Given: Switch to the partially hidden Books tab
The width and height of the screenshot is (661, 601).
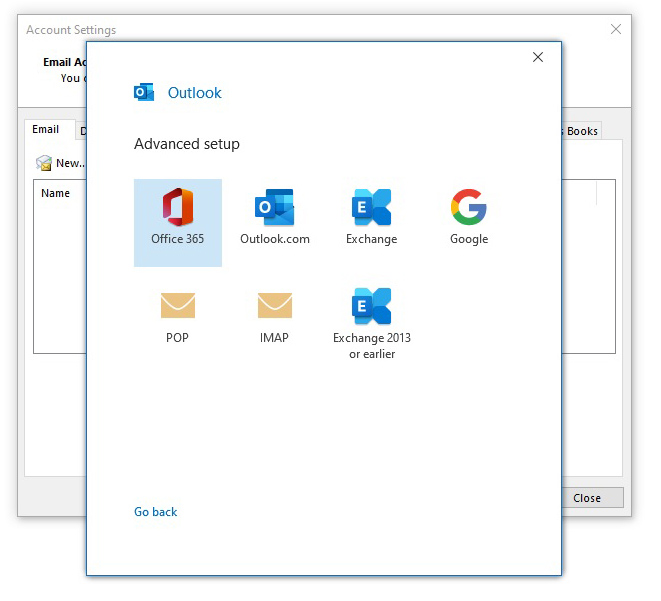Looking at the screenshot, I should (x=581, y=131).
